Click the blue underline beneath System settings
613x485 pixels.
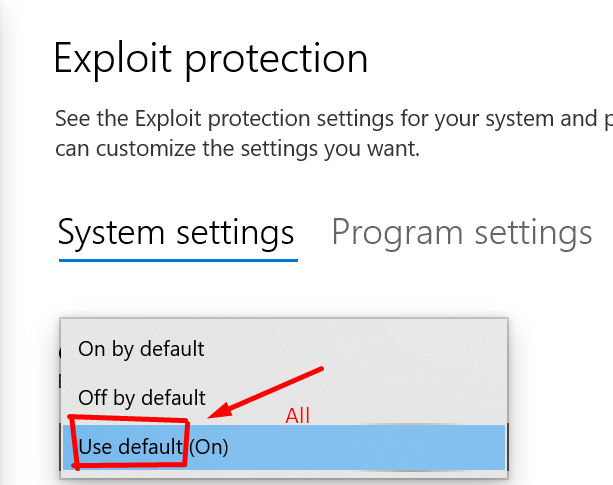178,260
